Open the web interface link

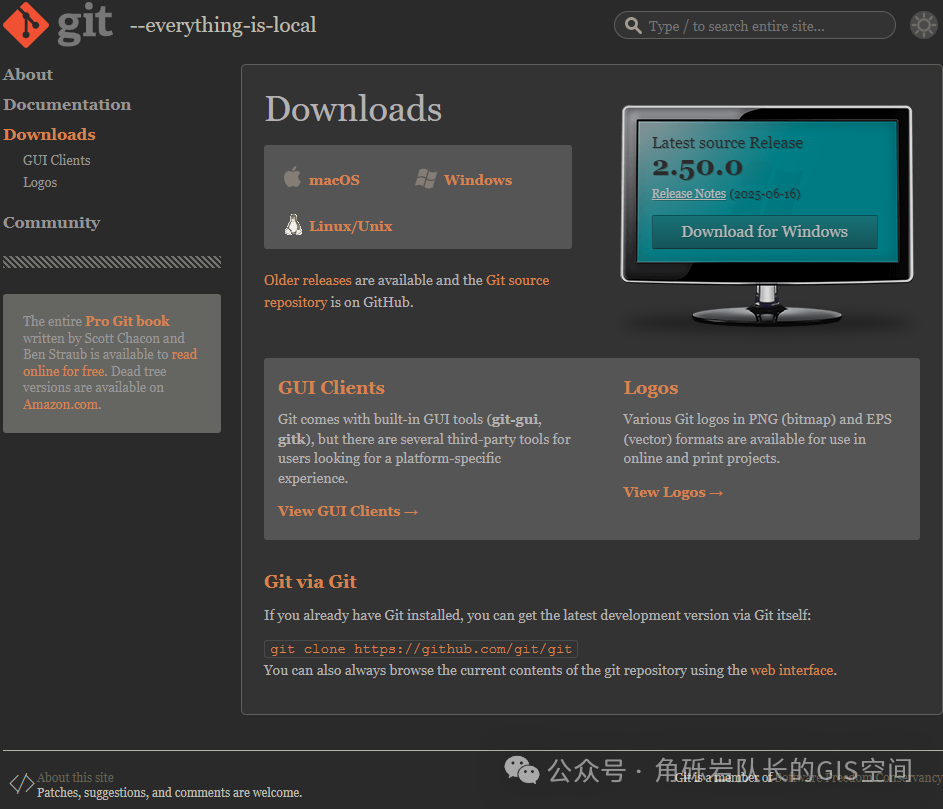[x=791, y=671]
